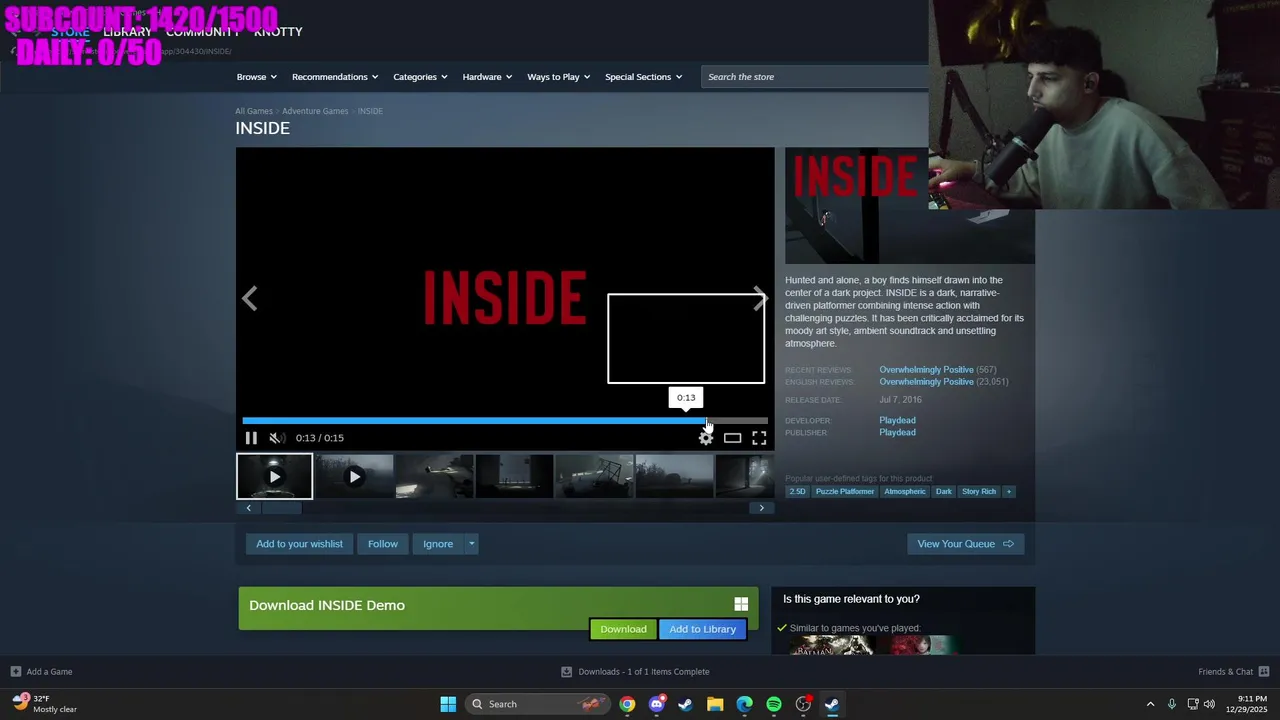The height and width of the screenshot is (720, 1280).
Task: Open recent reviews Overwhelmingly Positive link
Action: (926, 370)
